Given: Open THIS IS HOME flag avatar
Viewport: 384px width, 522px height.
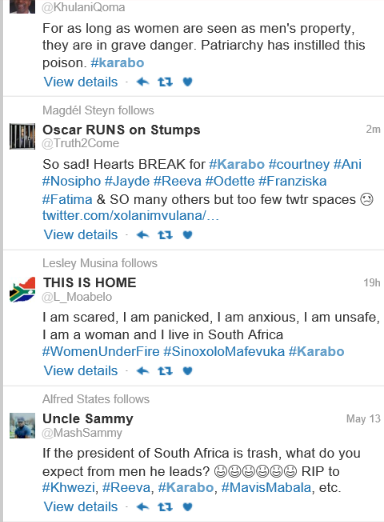Looking at the screenshot, I should pyautogui.click(x=22, y=289).
